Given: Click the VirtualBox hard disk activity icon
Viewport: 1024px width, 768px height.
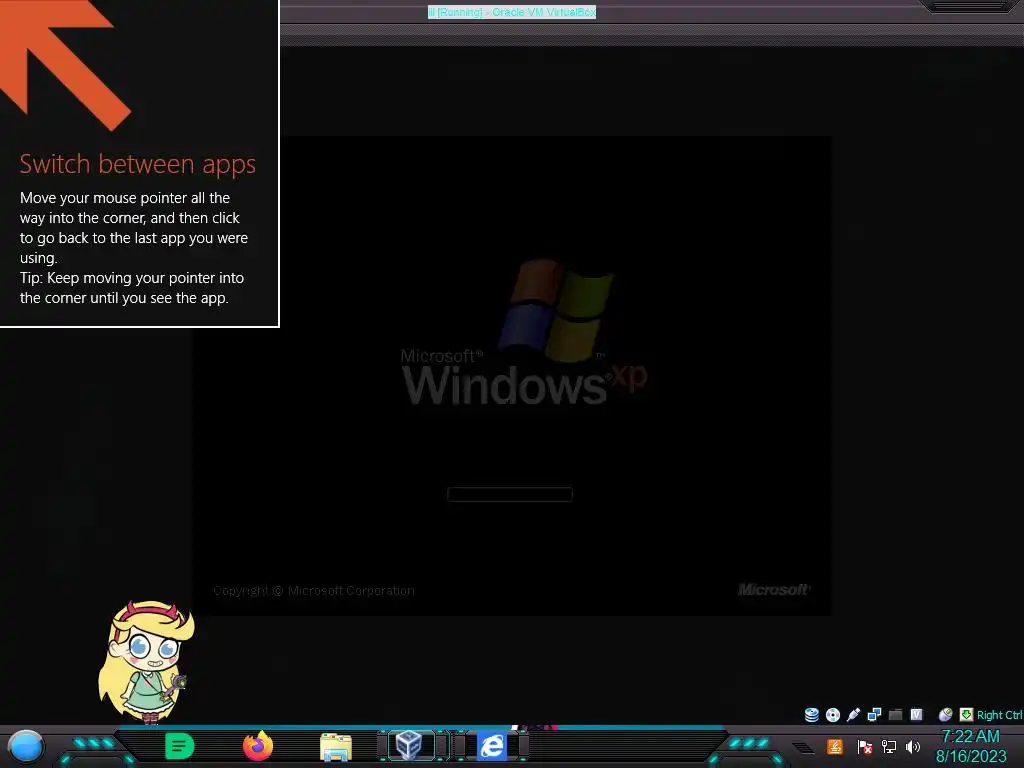Looking at the screenshot, I should click(812, 714).
